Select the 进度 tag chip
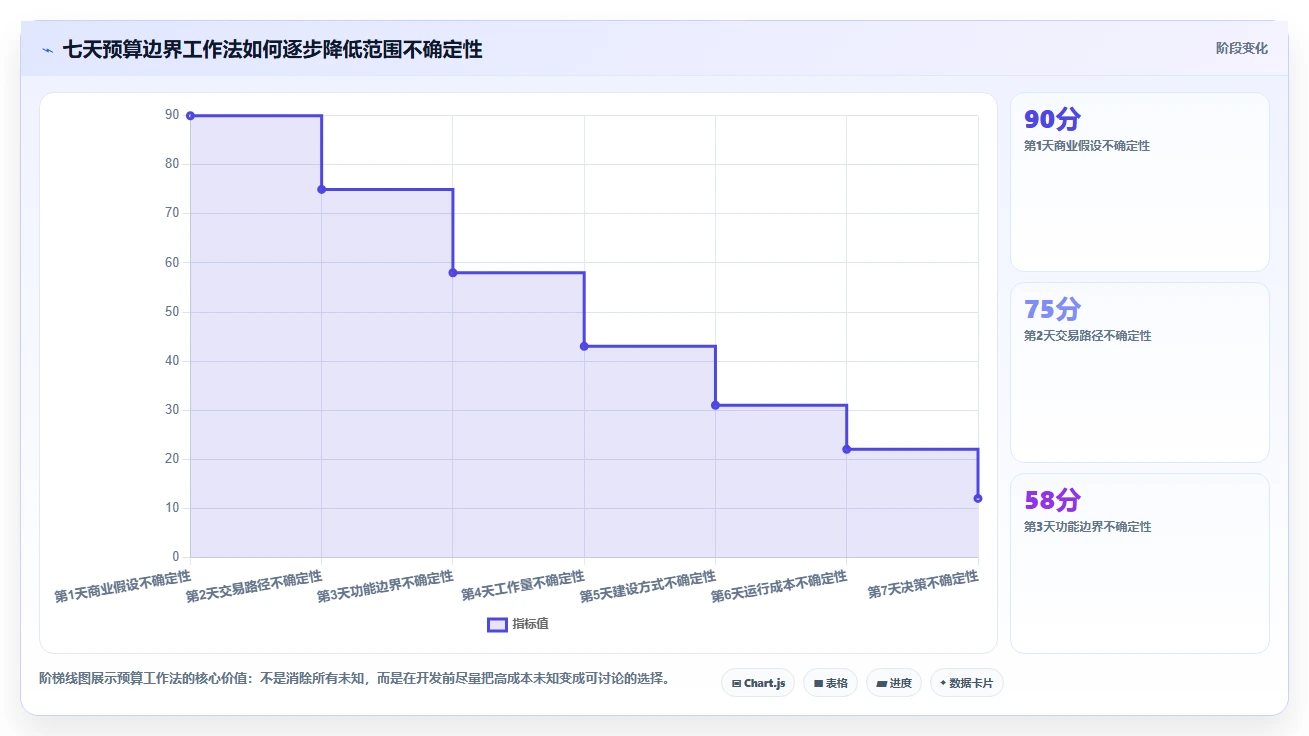Image resolution: width=1309 pixels, height=736 pixels. 893,683
